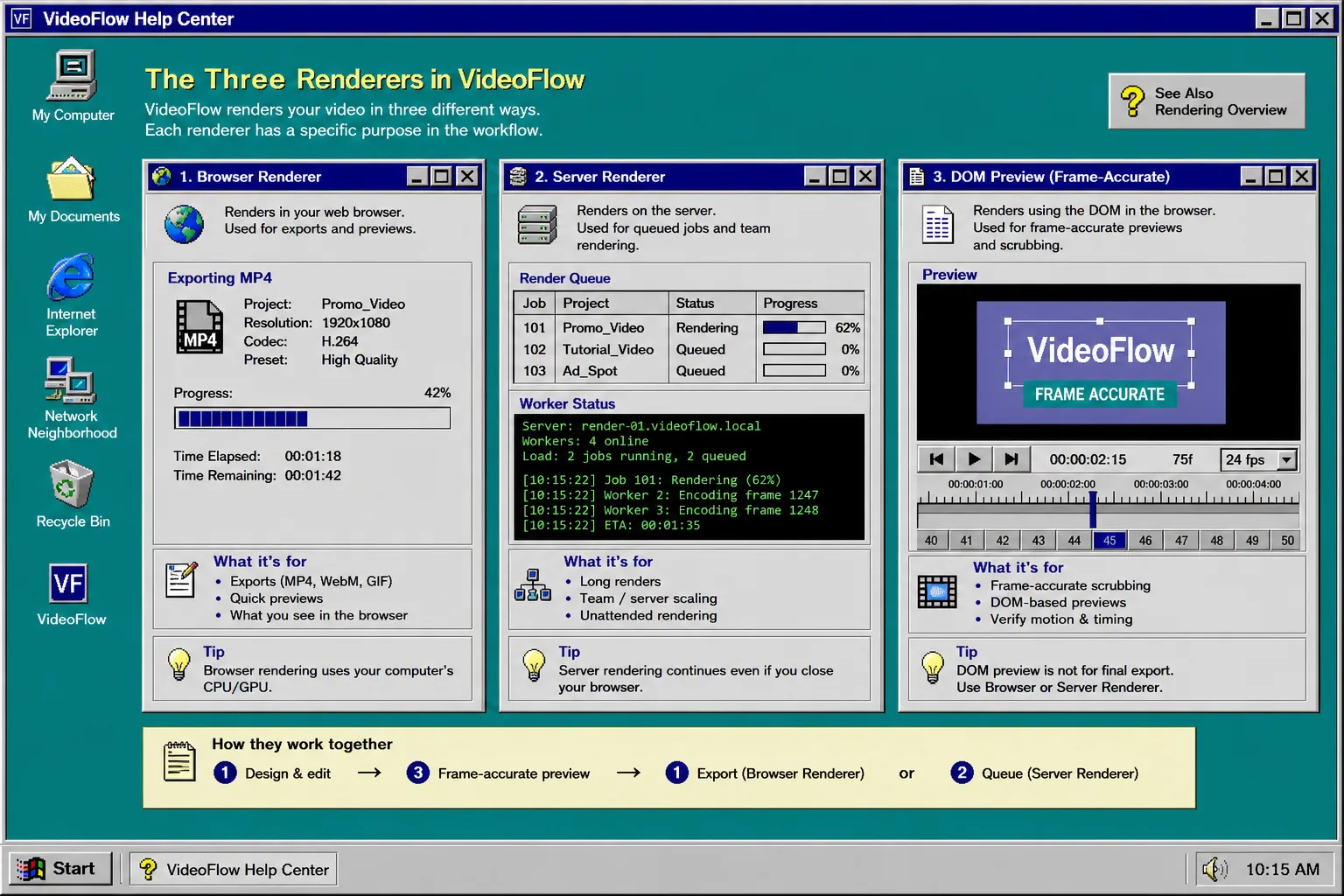
Task: Click the lightbulb icon in Browser Renderer tip
Action: tap(178, 664)
